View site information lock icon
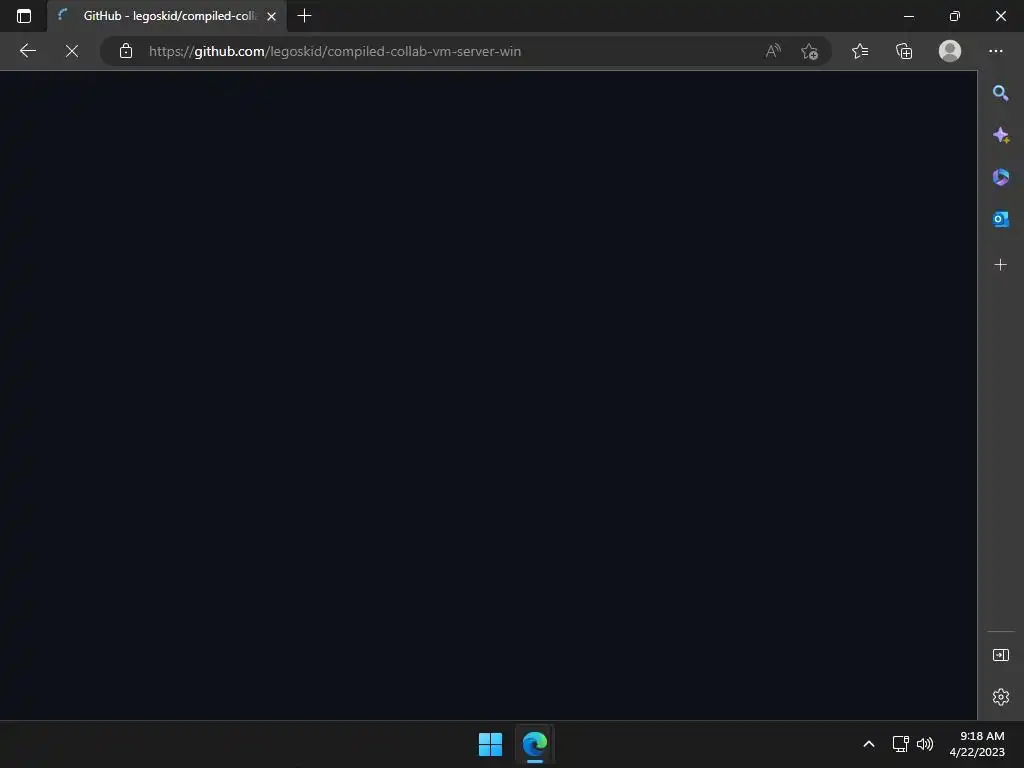This screenshot has height=768, width=1024. pyautogui.click(x=126, y=51)
